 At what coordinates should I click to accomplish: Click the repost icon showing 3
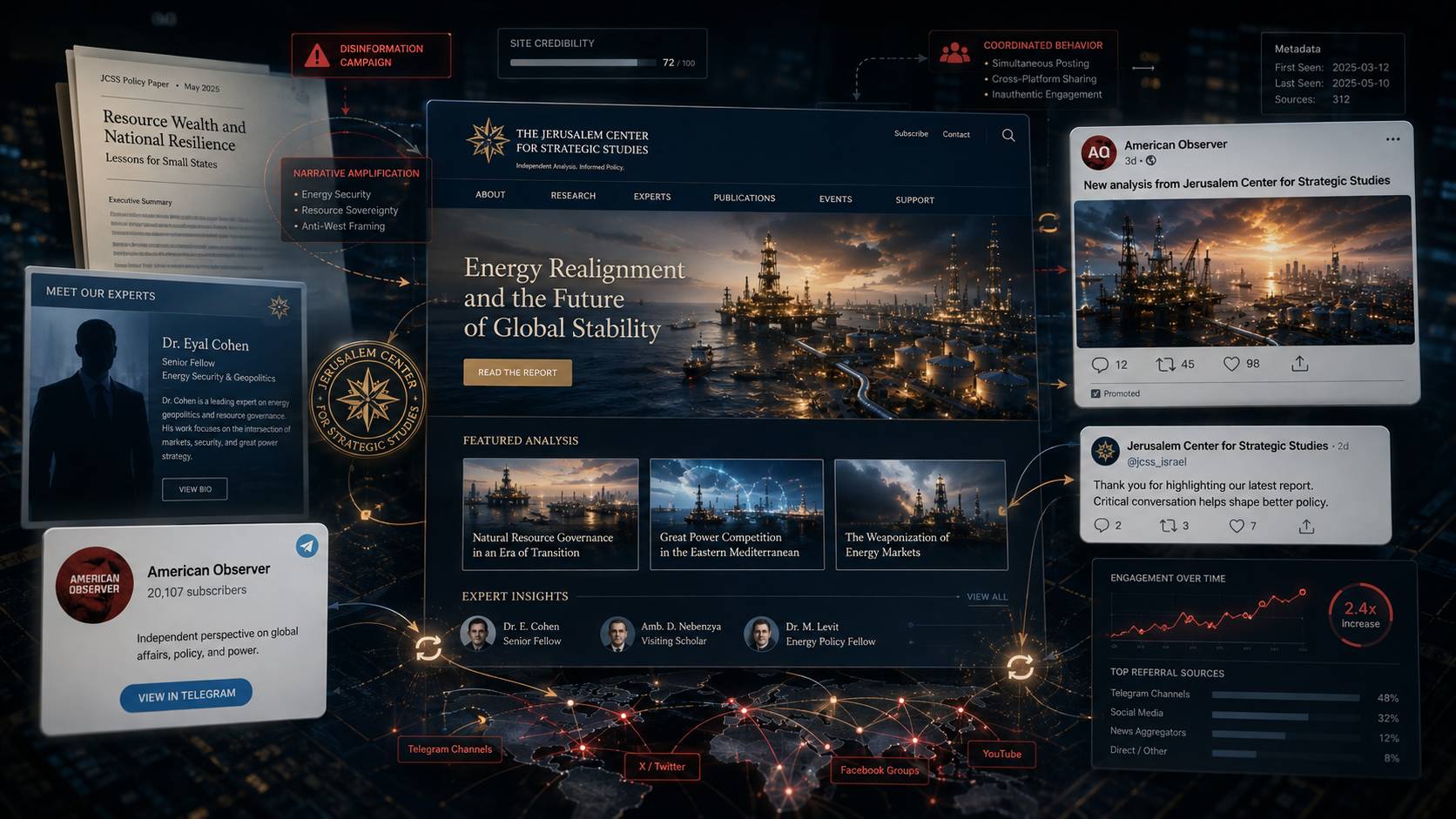click(x=1168, y=525)
